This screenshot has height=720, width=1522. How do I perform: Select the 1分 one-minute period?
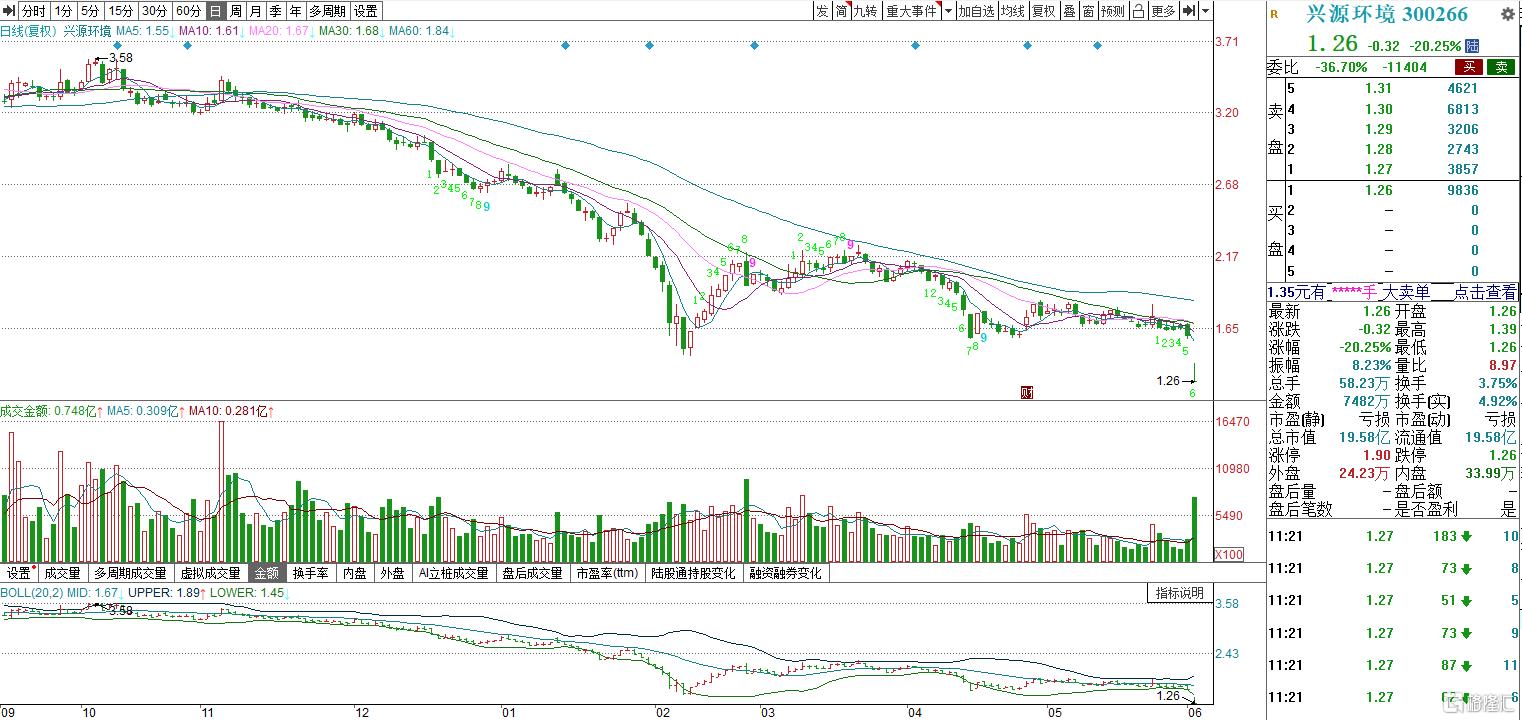tap(64, 11)
